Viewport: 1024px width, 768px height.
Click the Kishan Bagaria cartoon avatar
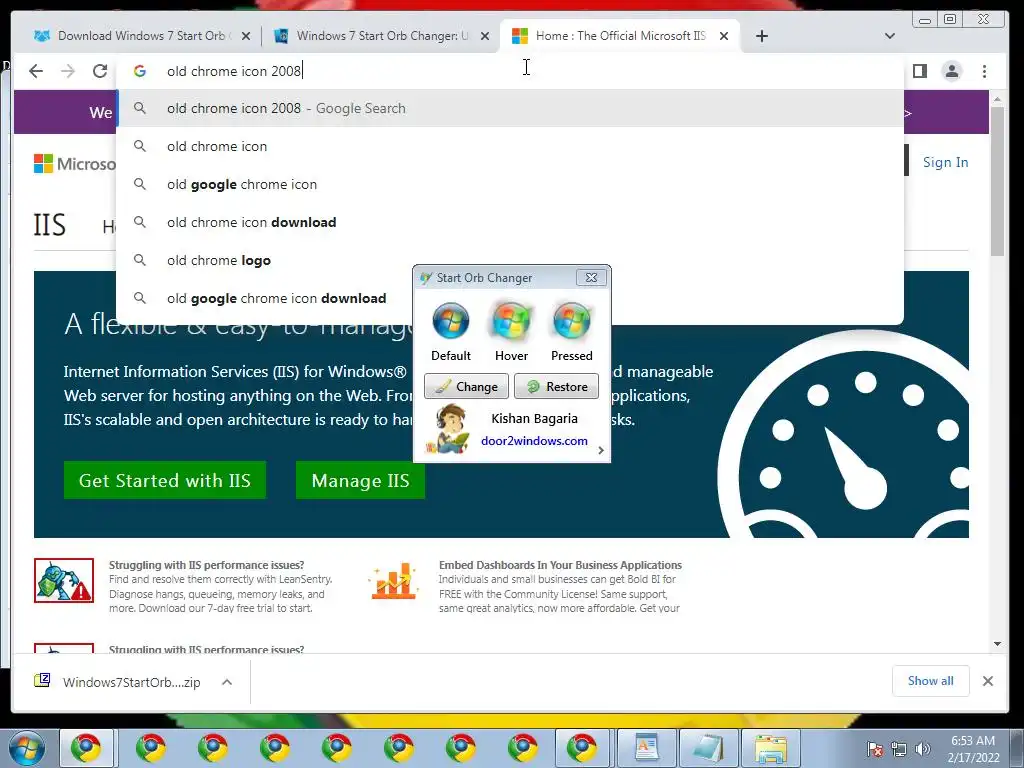click(x=447, y=428)
